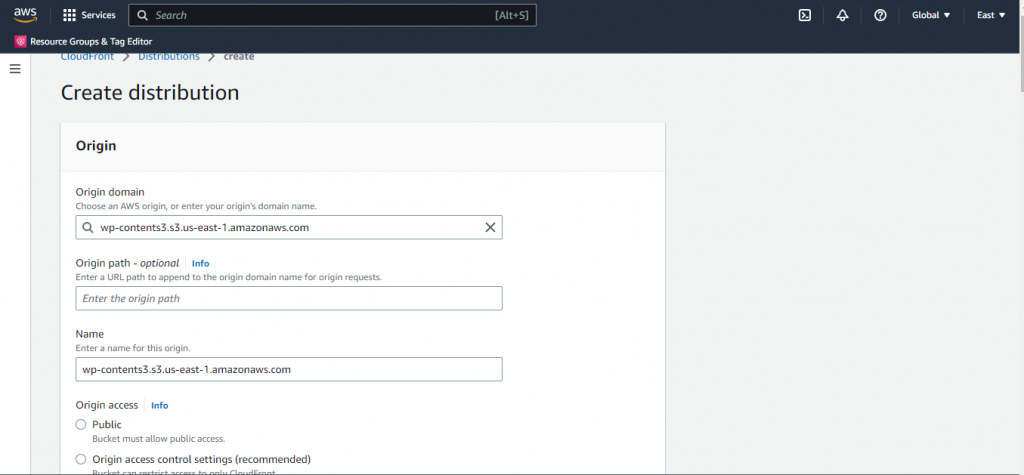Image resolution: width=1024 pixels, height=475 pixels.
Task: Open the Services menu label
Action: 98,15
